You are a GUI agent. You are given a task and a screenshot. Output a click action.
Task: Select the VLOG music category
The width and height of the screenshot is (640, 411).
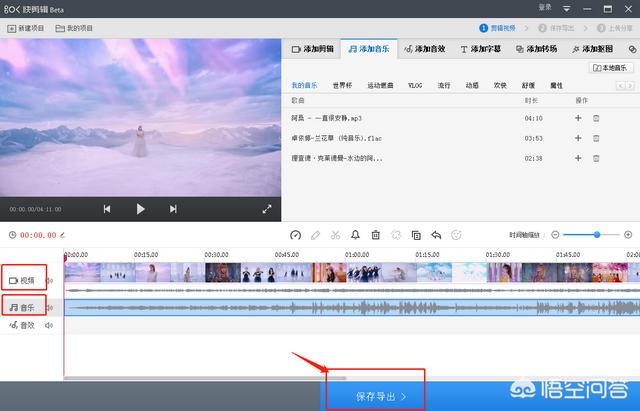[415, 85]
